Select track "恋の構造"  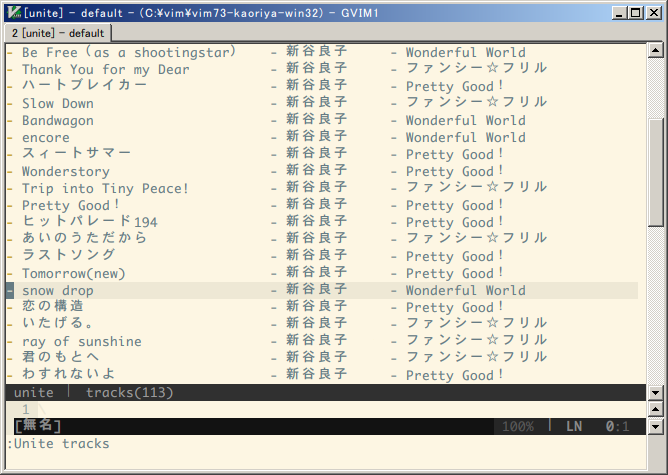pyautogui.click(x=53, y=307)
